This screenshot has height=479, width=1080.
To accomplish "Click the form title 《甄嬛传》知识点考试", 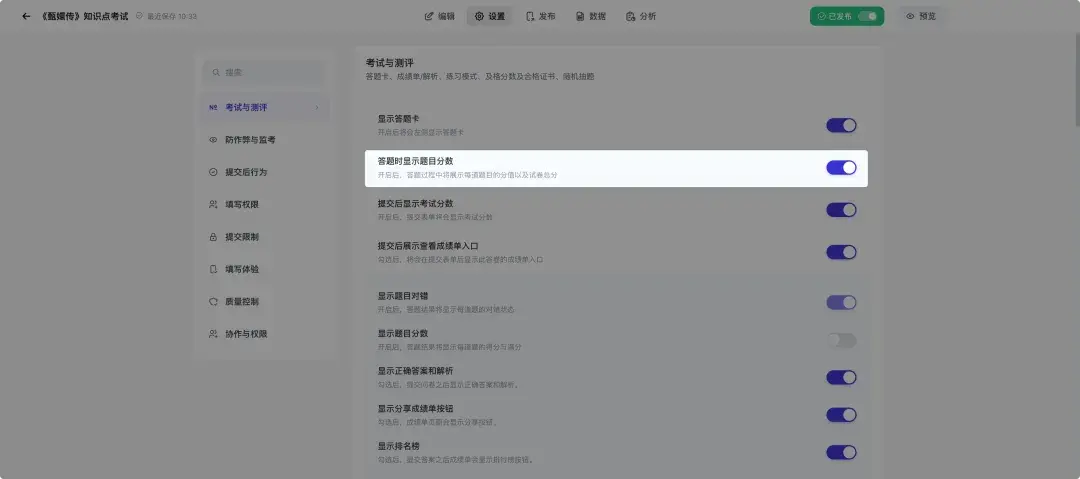I will [85, 16].
